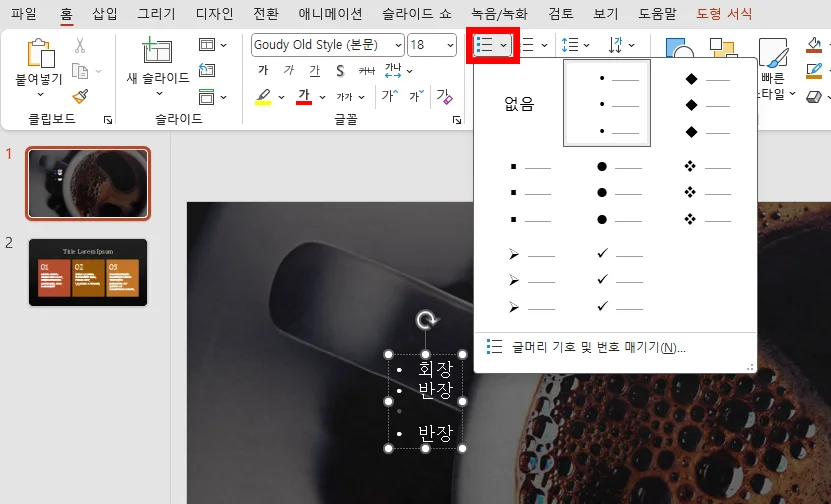Open Clipboard group dialog launcher
This screenshot has width=831, height=504.
pos(108,120)
